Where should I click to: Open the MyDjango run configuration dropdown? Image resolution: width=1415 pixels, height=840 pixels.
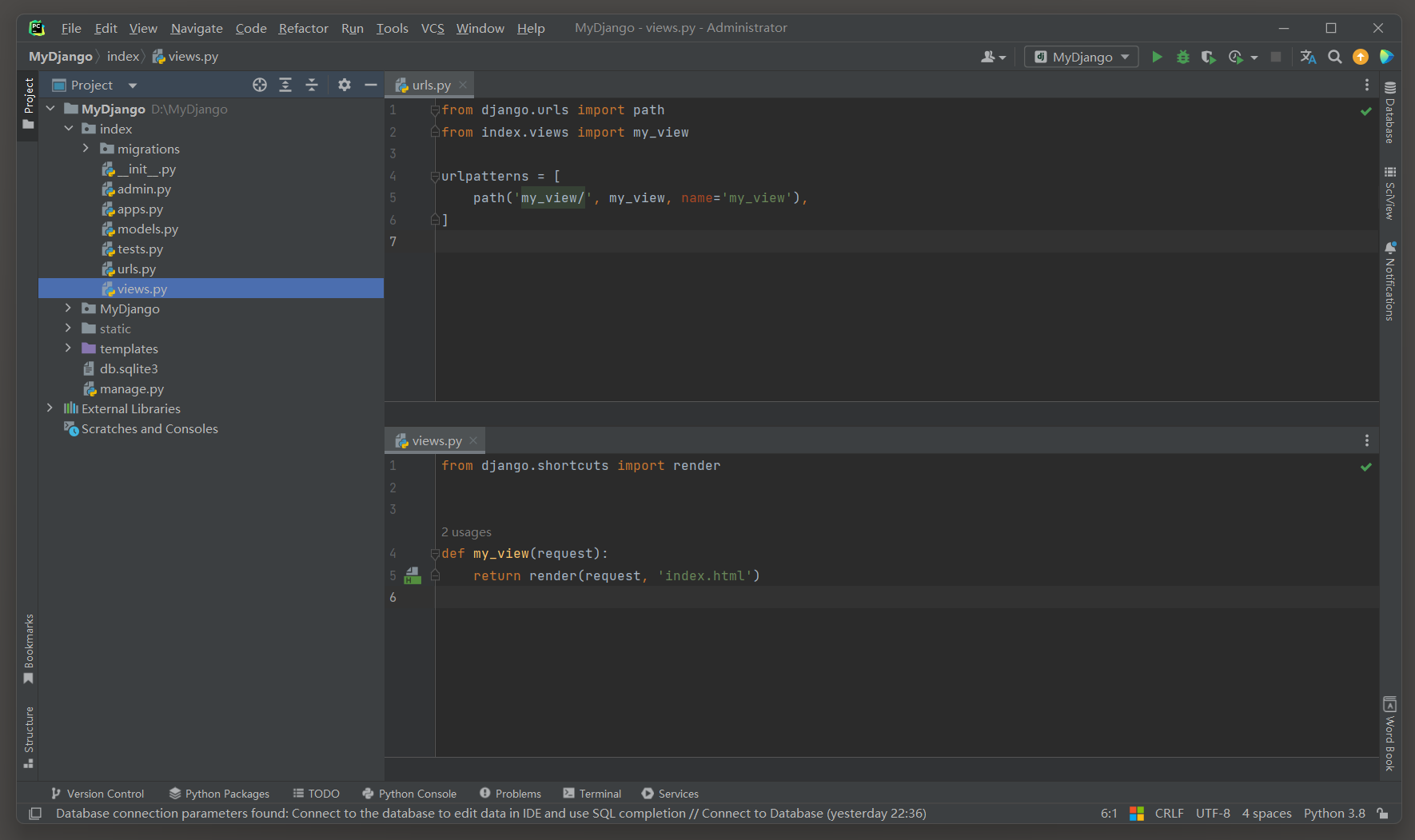tap(1082, 57)
